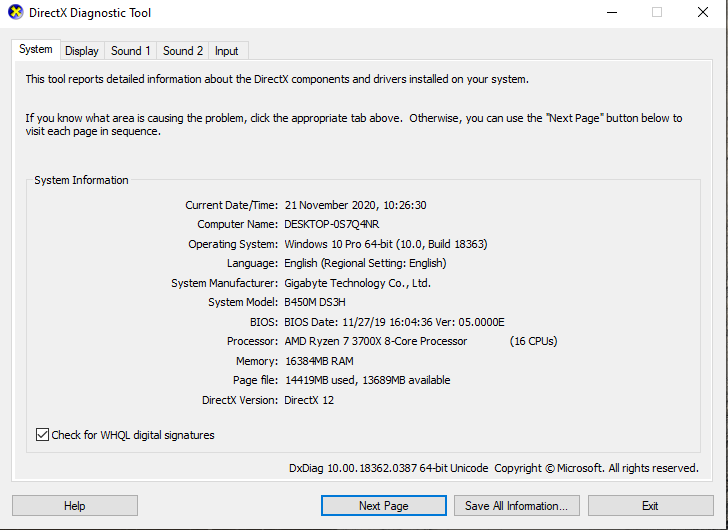Open the Help button
The image size is (728, 530).
pyautogui.click(x=75, y=505)
